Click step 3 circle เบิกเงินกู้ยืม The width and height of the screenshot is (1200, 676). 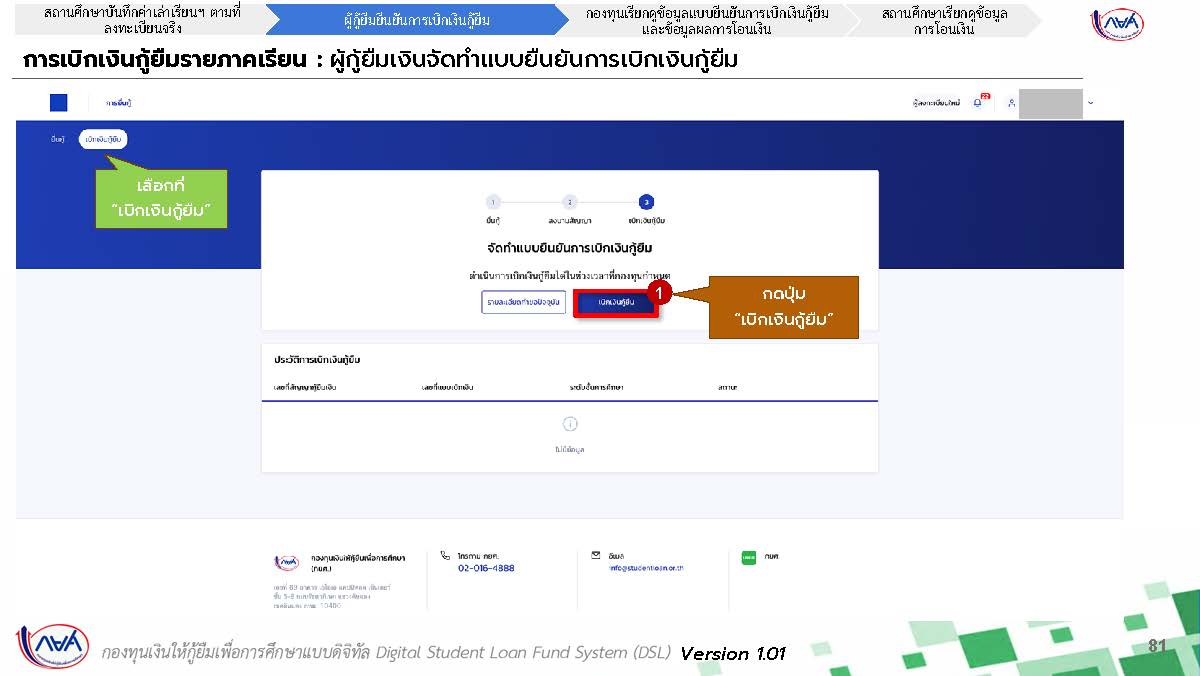pos(646,202)
